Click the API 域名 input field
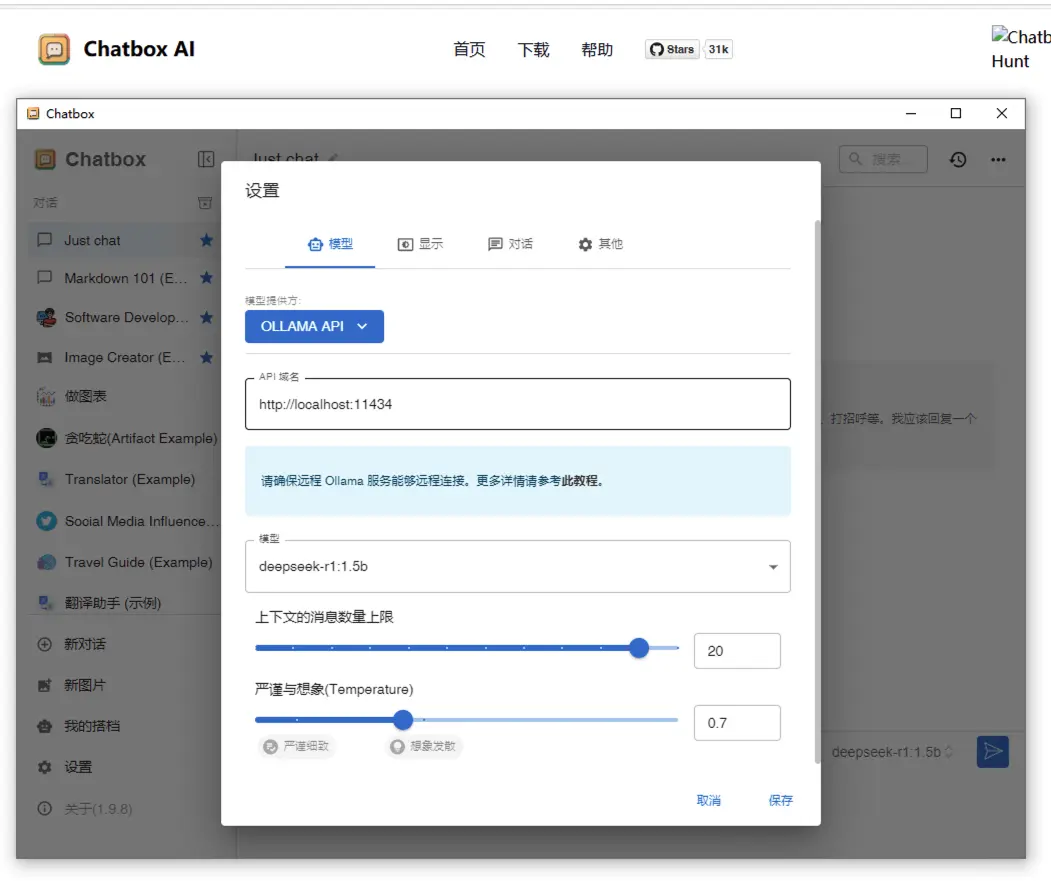 point(517,404)
